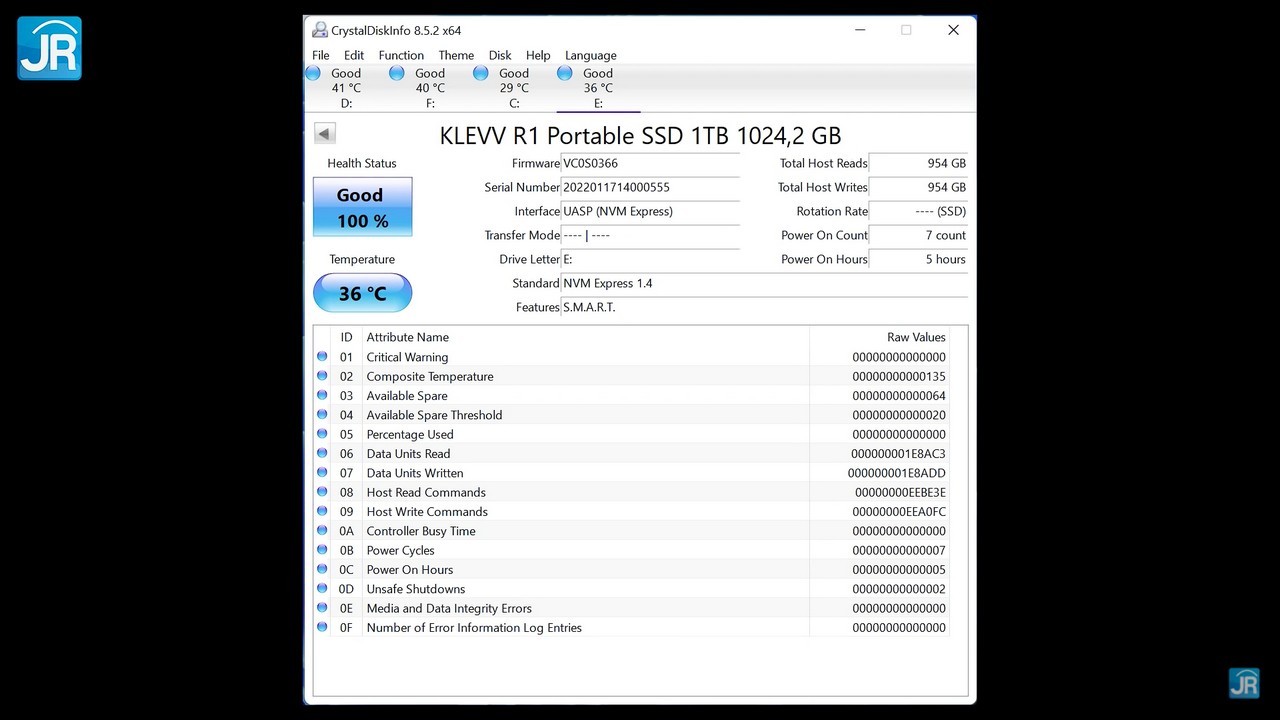
Task: Click the Serial Number field
Action: point(650,187)
